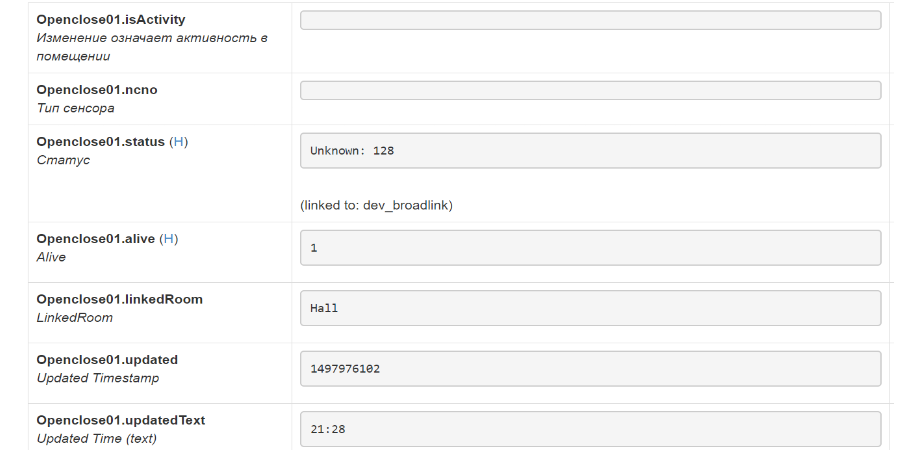The image size is (900, 450).
Task: Click the Openclose01.isActivity value field
Action: pos(590,20)
